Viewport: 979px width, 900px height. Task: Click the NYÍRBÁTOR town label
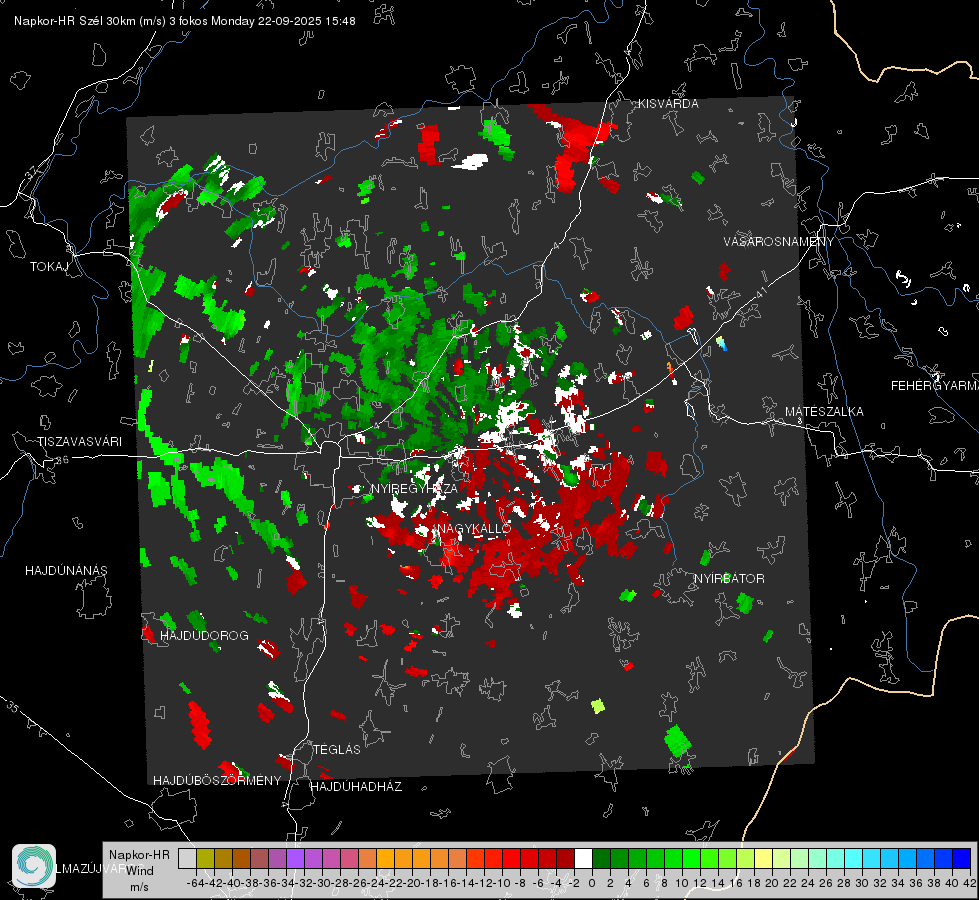click(729, 579)
